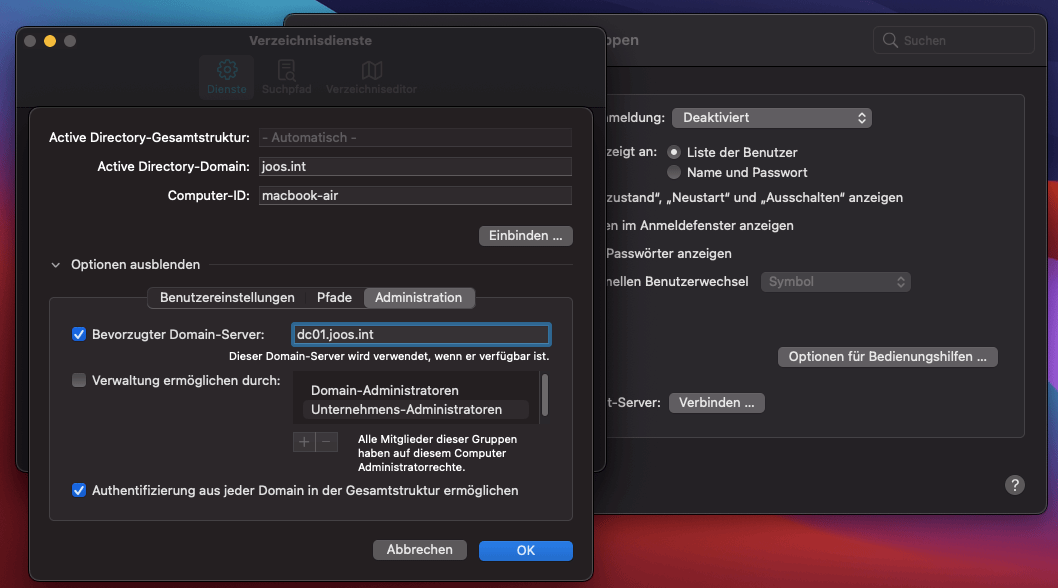Open the Suchpfad toolbar icon
The height and width of the screenshot is (588, 1058).
coord(286,74)
